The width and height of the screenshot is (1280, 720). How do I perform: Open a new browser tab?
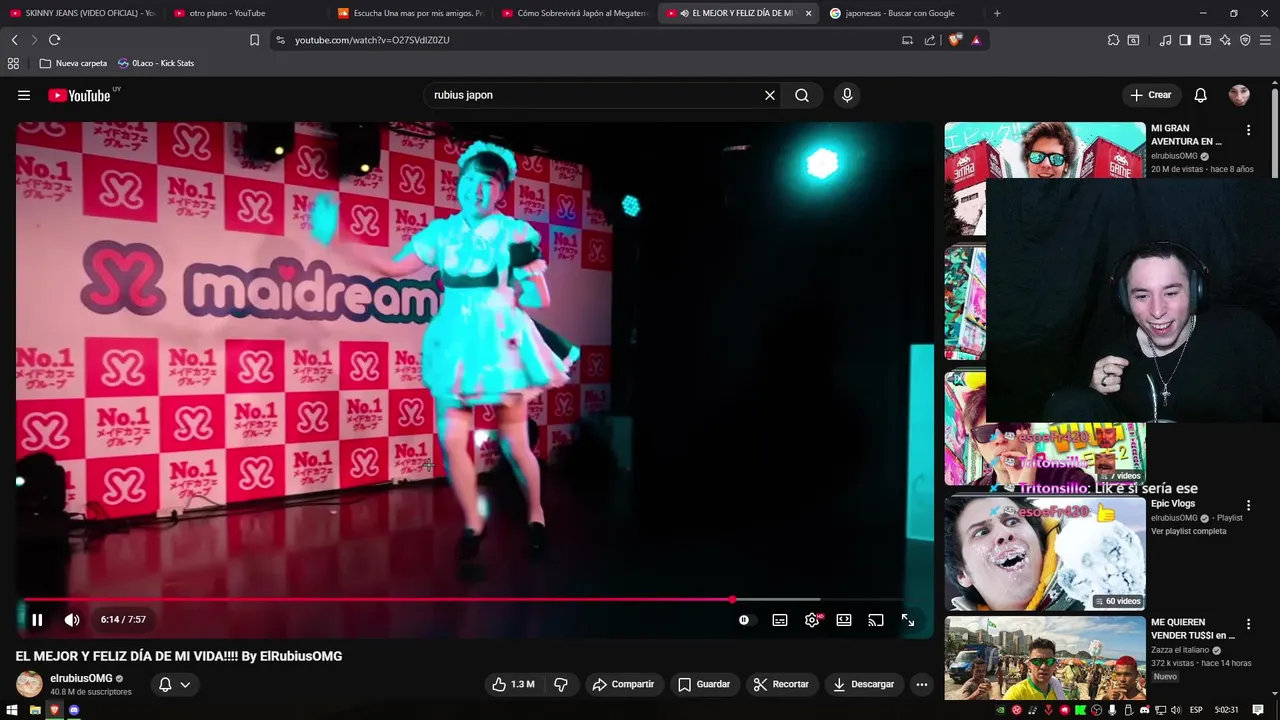(x=997, y=13)
